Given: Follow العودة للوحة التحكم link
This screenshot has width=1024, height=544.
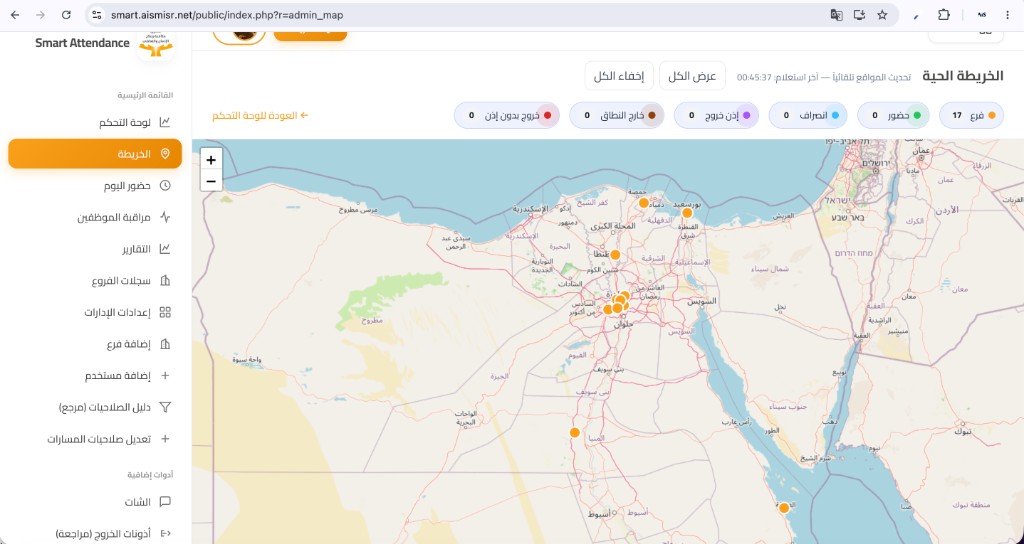Looking at the screenshot, I should pyautogui.click(x=260, y=116).
